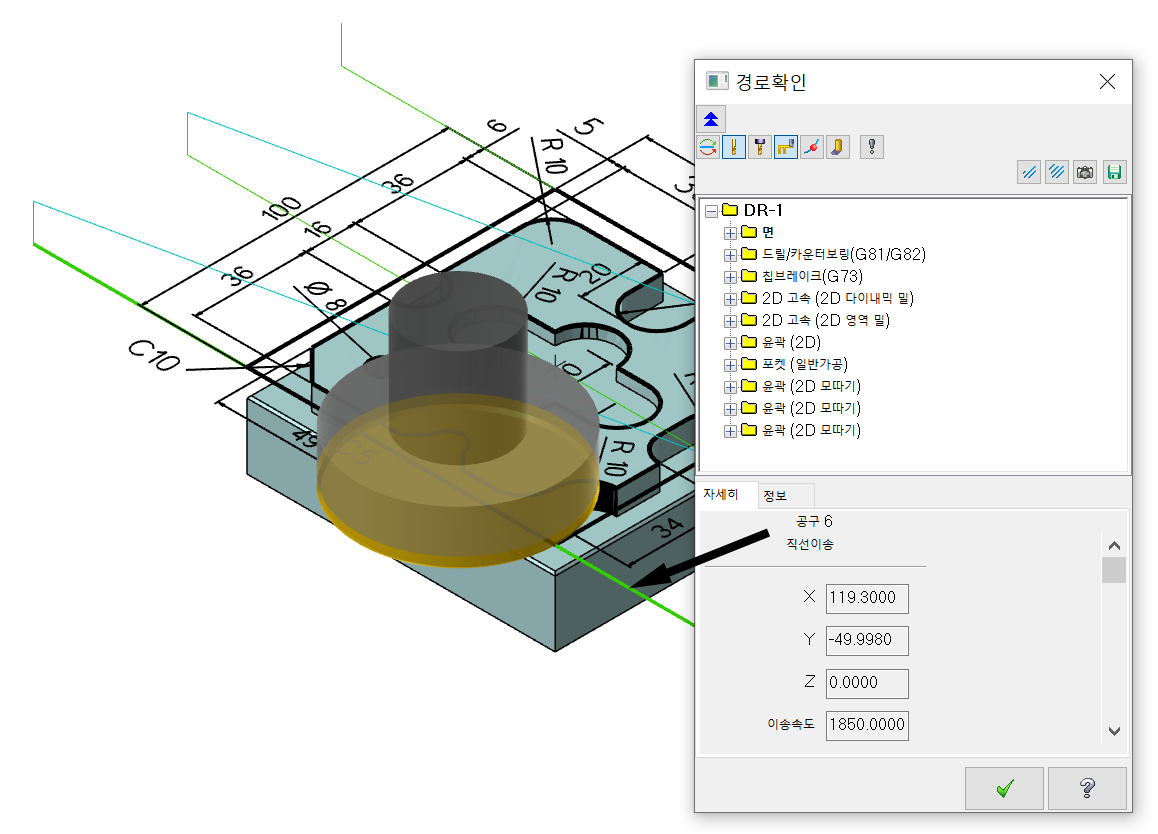Expand 드릴/카운터보링(G81/G82) node

pyautogui.click(x=730, y=256)
